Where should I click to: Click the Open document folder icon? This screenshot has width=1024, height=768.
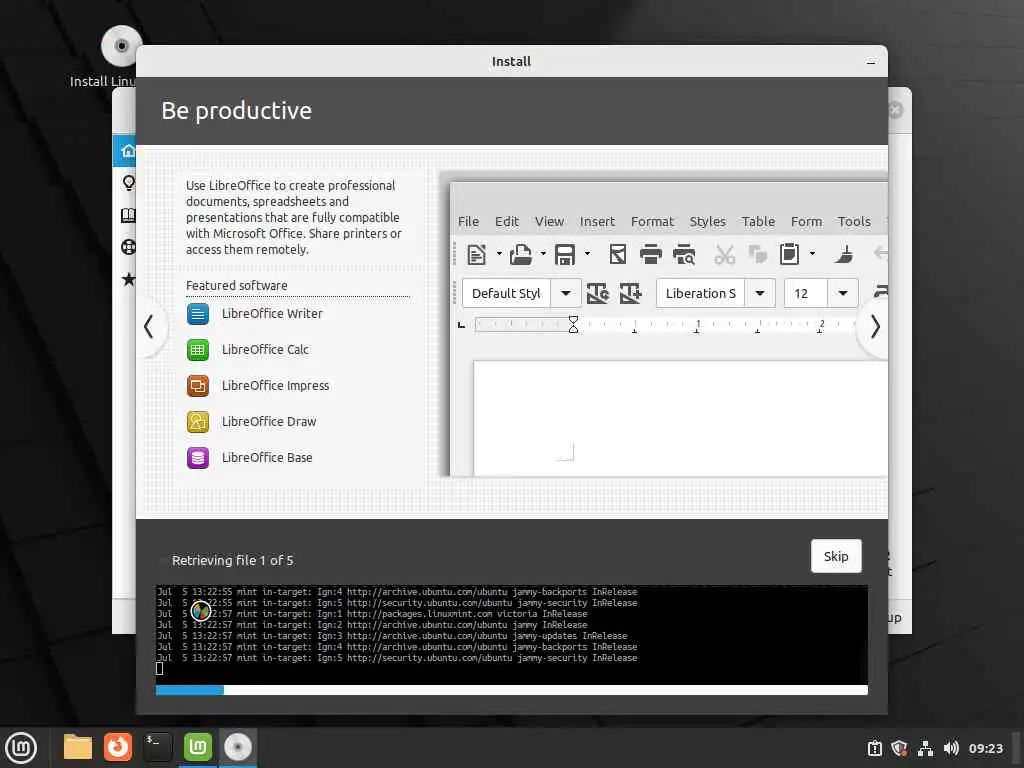[520, 254]
